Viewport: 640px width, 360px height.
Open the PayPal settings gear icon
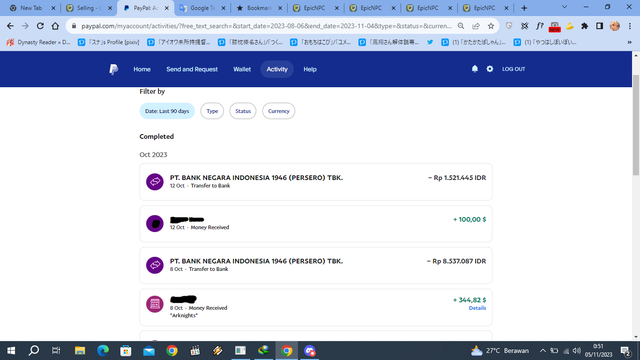point(490,69)
